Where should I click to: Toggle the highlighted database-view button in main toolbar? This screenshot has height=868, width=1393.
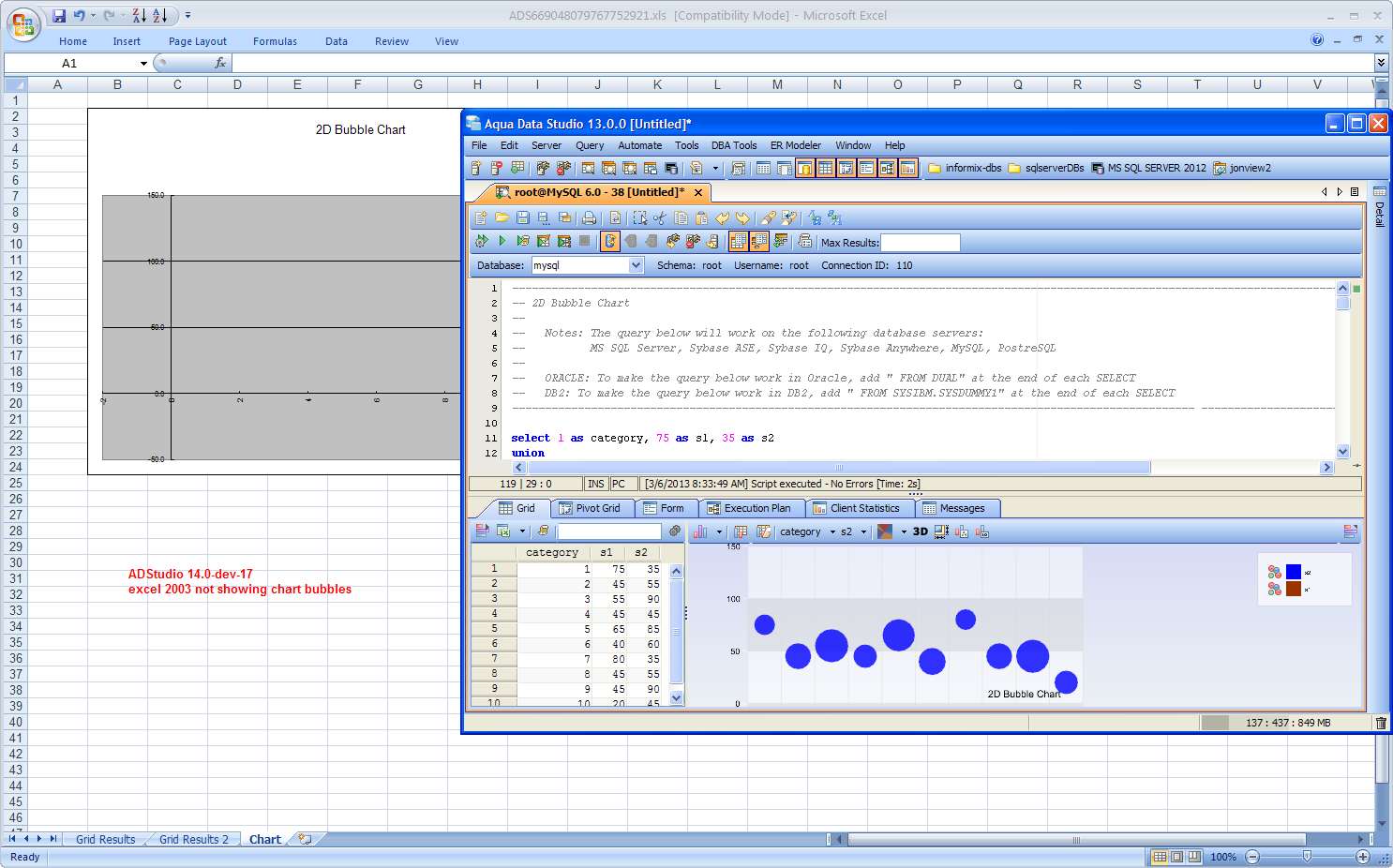(805, 169)
